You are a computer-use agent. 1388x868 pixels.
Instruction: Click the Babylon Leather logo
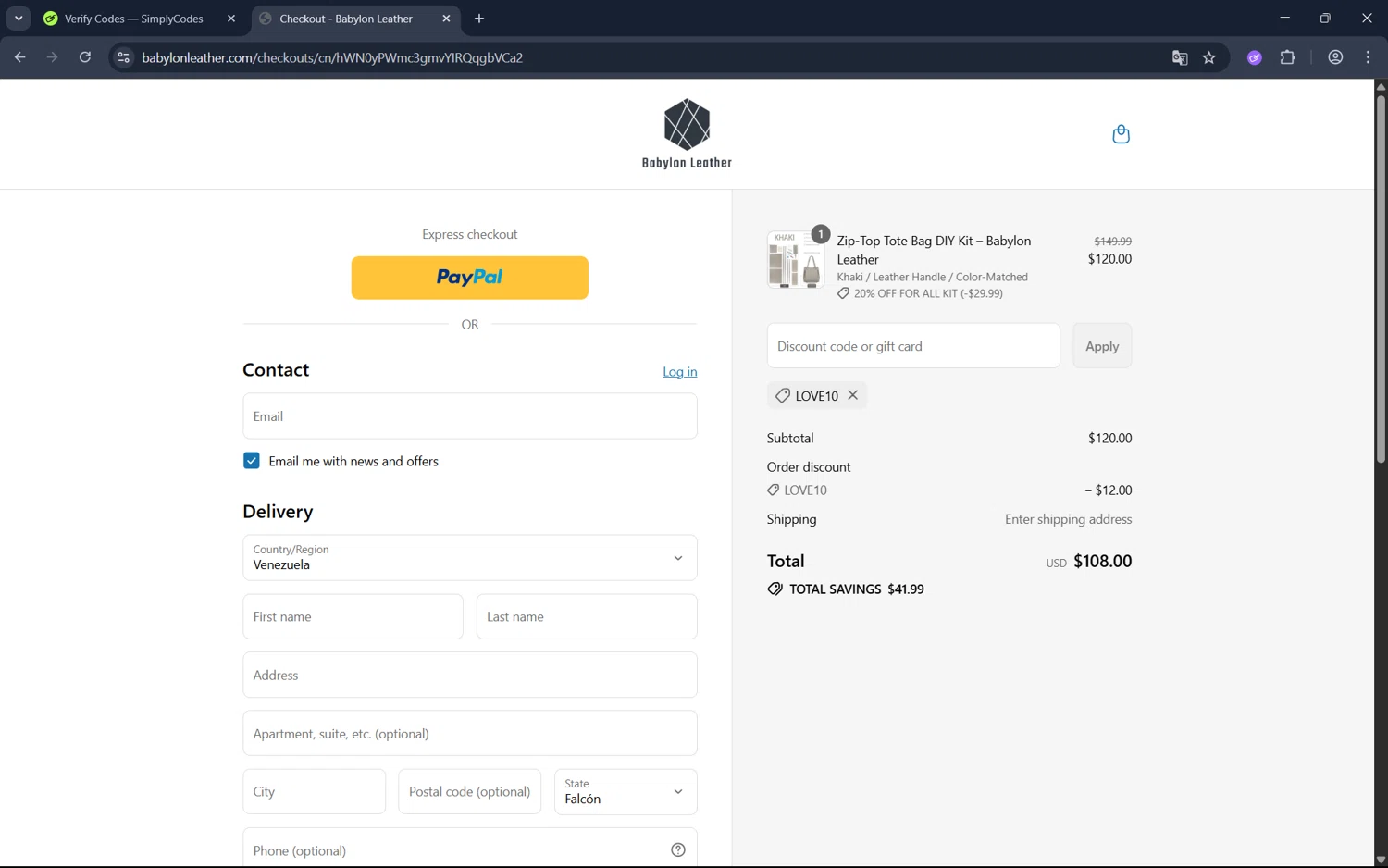pos(687,134)
